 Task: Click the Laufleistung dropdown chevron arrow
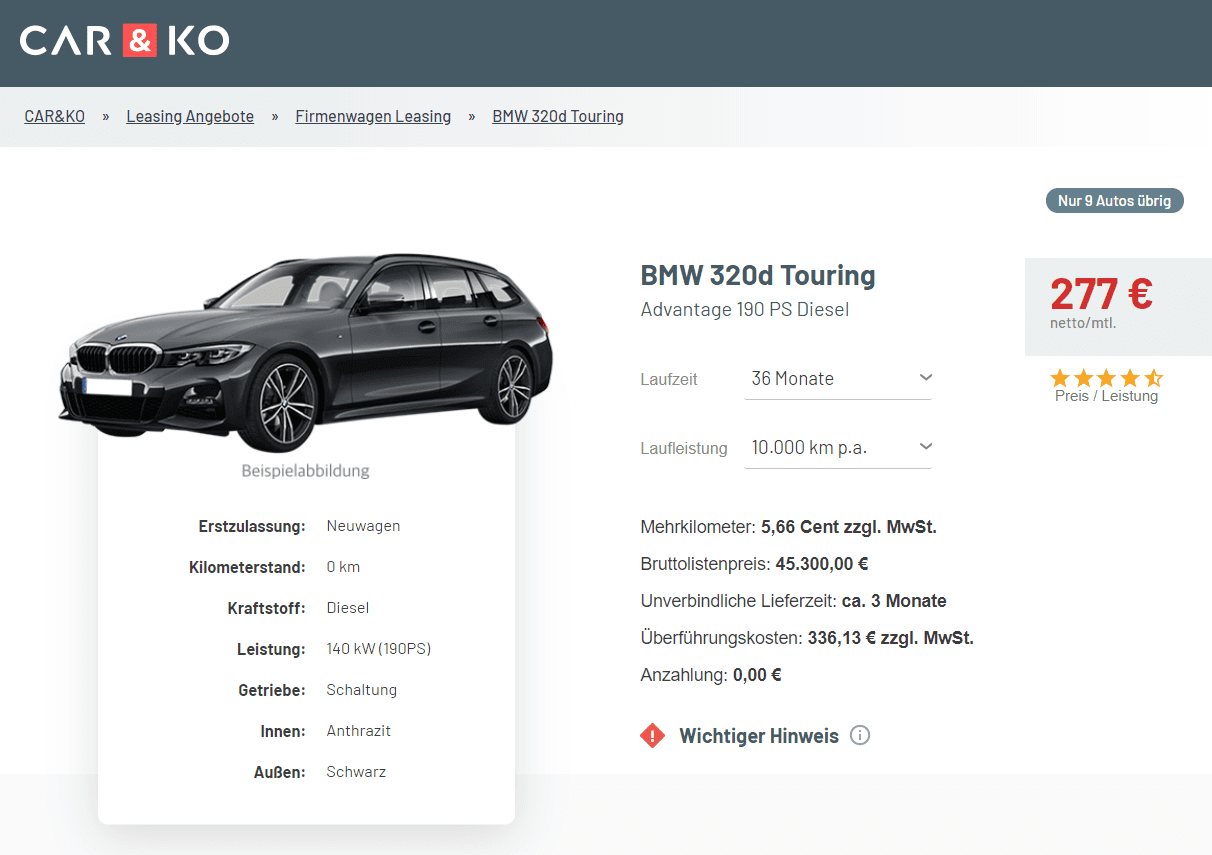point(925,447)
